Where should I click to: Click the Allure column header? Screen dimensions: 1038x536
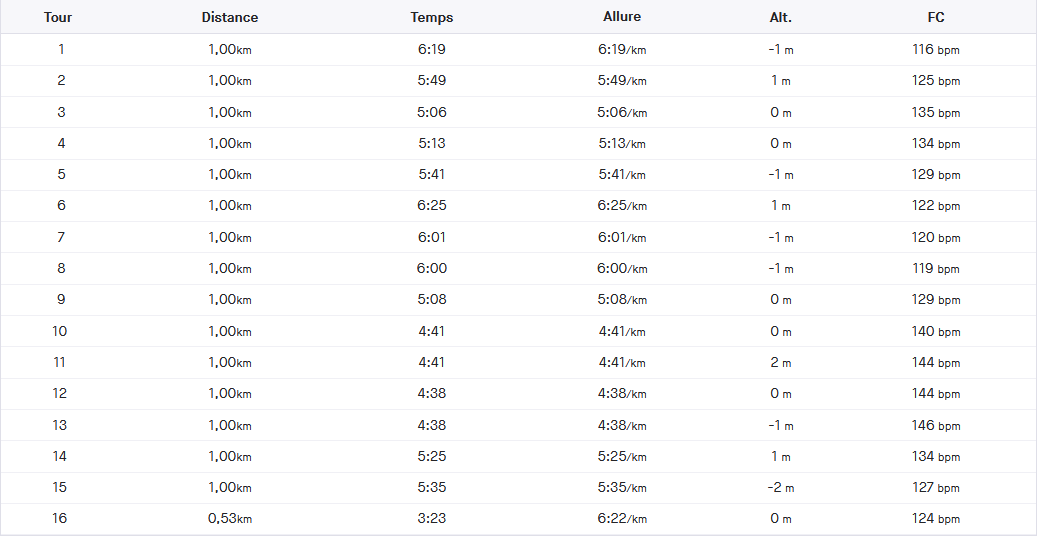point(622,17)
